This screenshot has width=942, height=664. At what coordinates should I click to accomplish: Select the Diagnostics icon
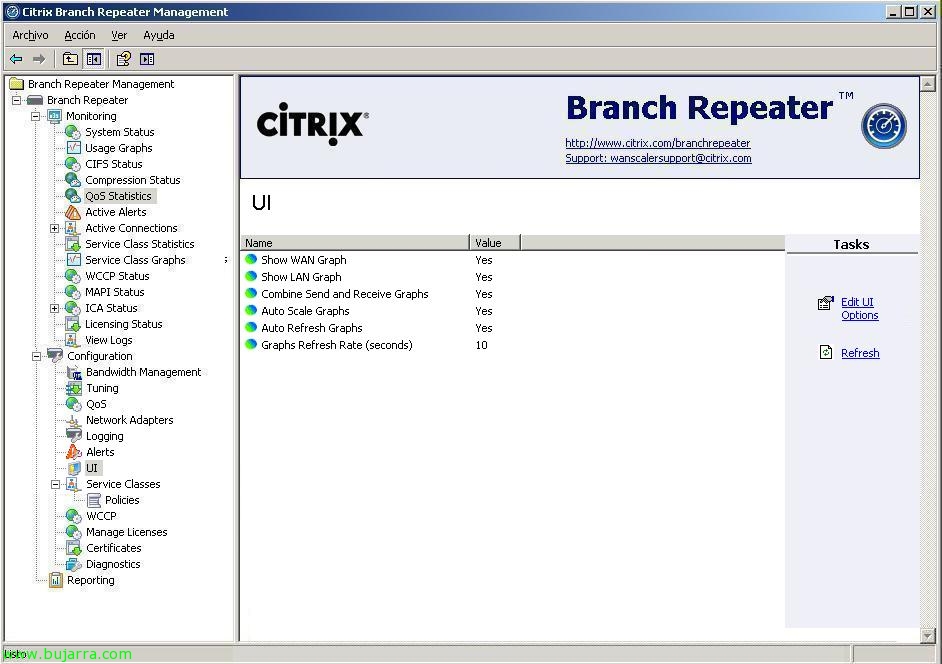pos(74,564)
